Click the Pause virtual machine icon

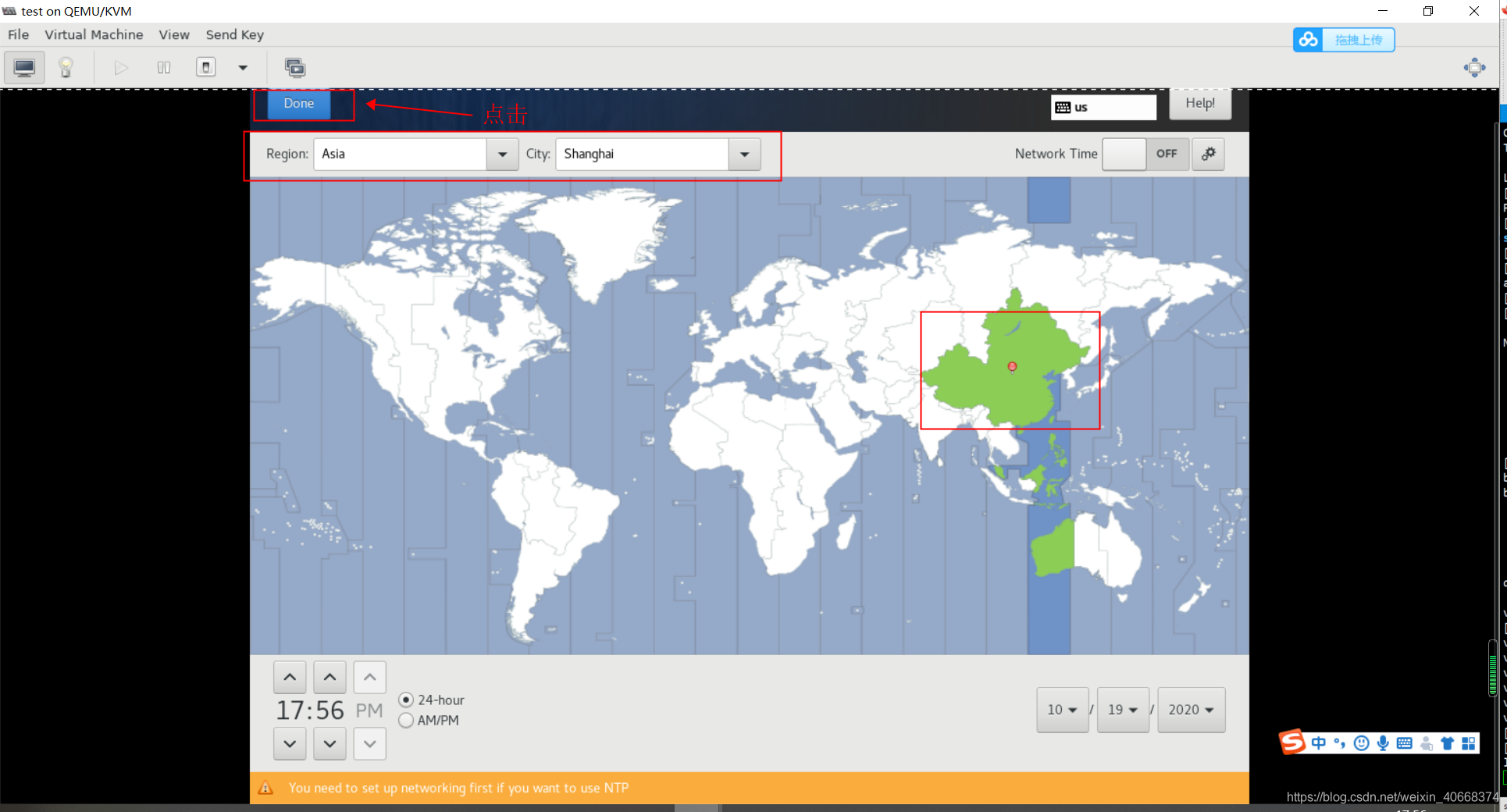(x=164, y=68)
